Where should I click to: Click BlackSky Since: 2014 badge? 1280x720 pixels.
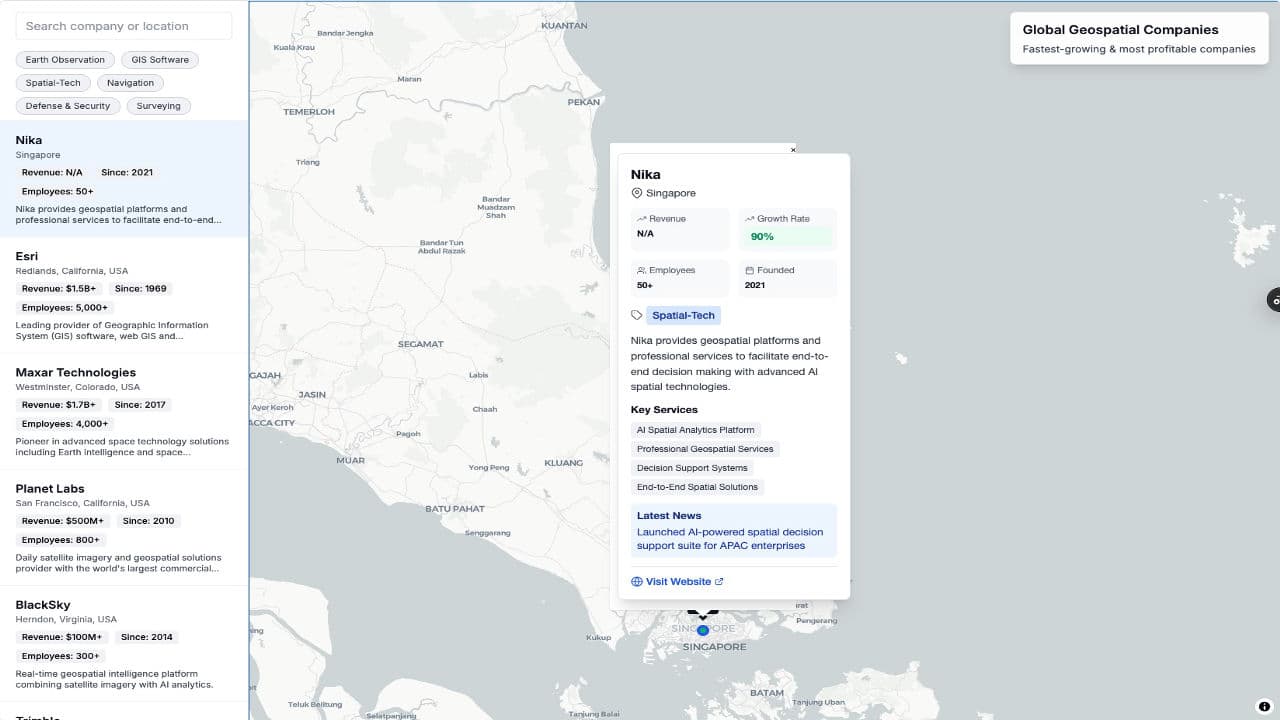[147, 637]
